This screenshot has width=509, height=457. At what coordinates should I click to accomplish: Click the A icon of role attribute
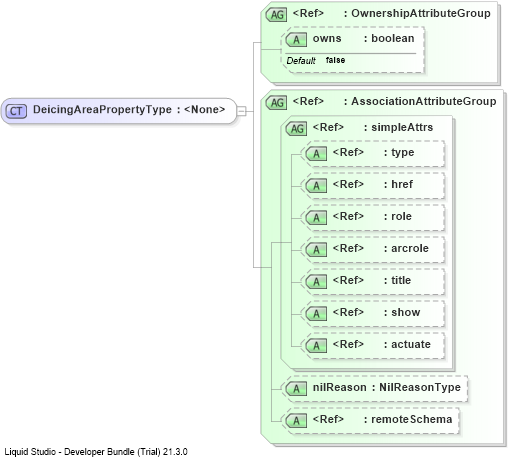point(316,218)
